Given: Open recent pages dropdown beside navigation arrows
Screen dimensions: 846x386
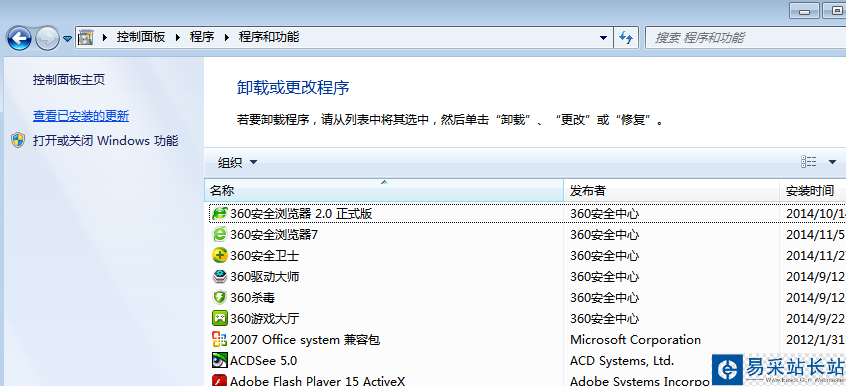Looking at the screenshot, I should pyautogui.click(x=67, y=38).
